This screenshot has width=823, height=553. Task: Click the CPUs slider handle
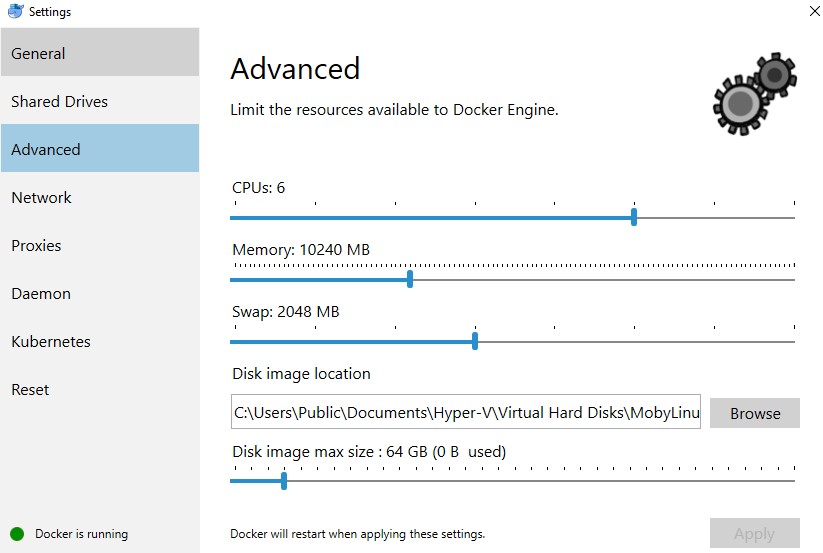coord(634,217)
